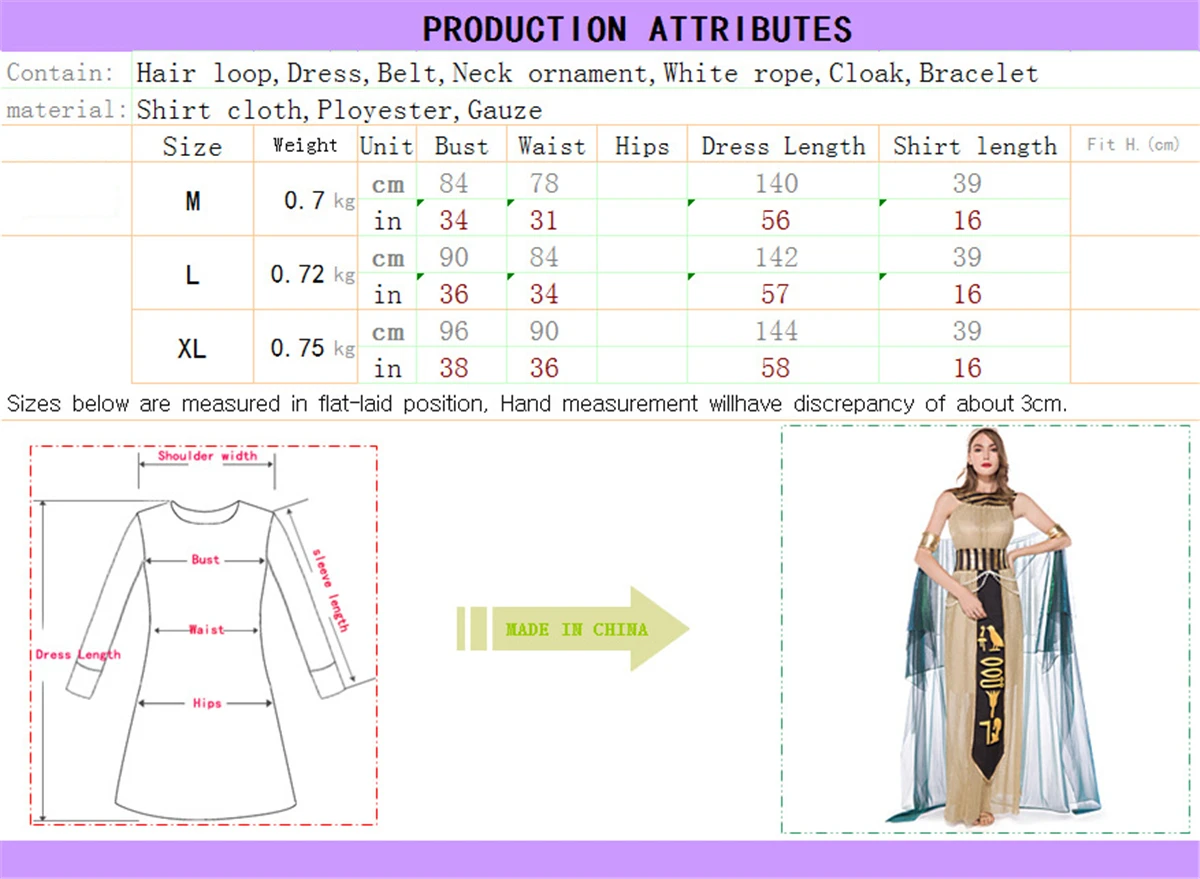
Task: Click the dress length inches value 57
Action: click(x=776, y=294)
